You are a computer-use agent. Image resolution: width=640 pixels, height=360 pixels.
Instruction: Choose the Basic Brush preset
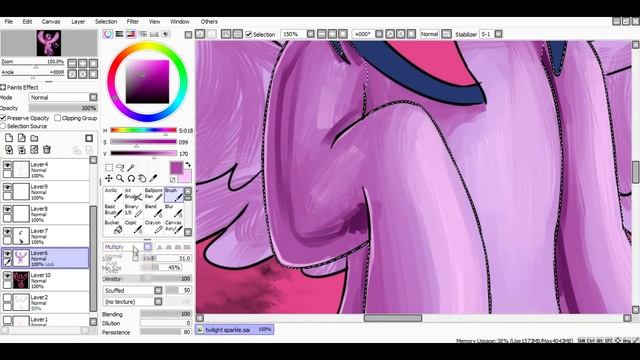pos(113,211)
